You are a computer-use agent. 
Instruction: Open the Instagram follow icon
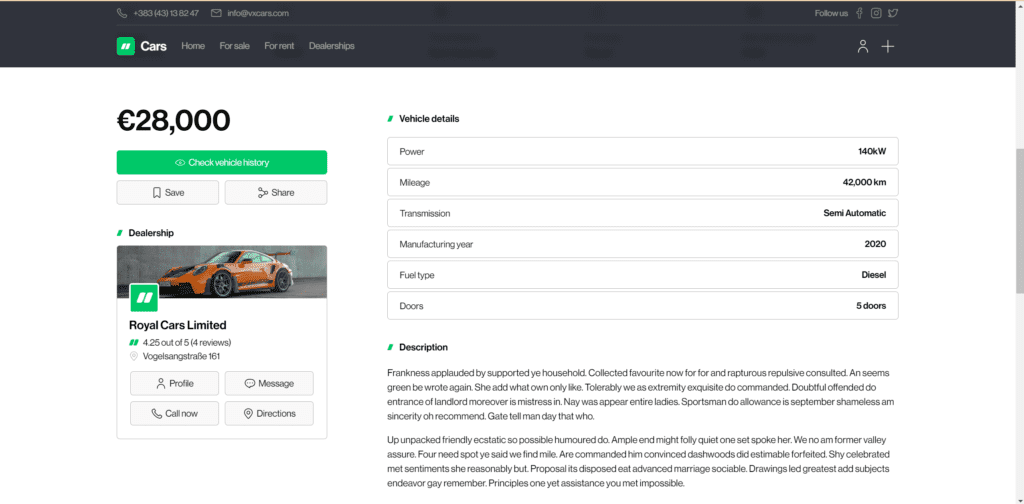click(x=876, y=13)
